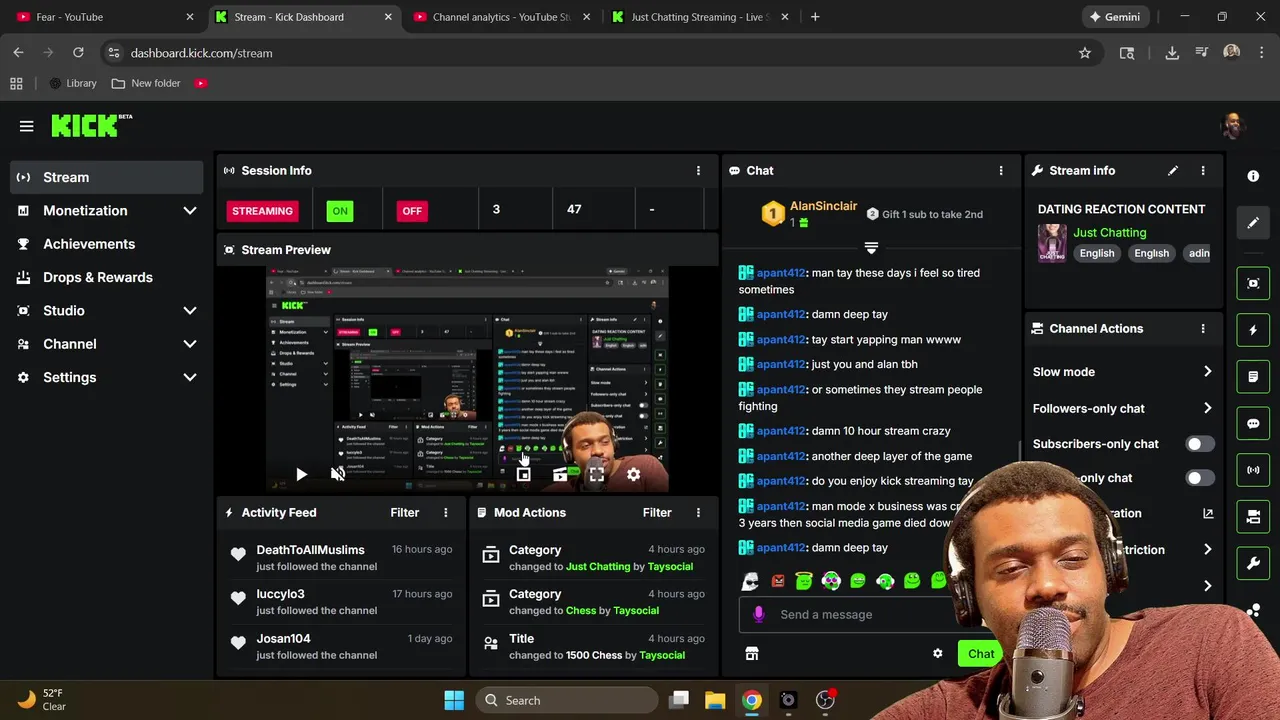This screenshot has height=720, width=1280.
Task: Open AlanSinclair profile in chat leaderboard
Action: (823, 206)
